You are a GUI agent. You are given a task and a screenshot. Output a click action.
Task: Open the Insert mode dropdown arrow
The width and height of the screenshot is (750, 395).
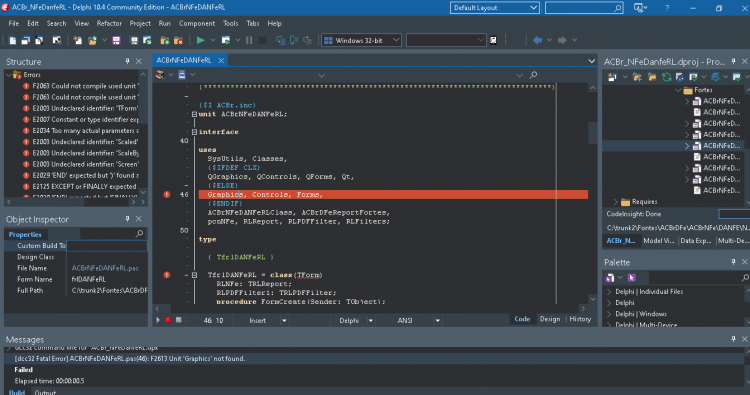(284, 320)
